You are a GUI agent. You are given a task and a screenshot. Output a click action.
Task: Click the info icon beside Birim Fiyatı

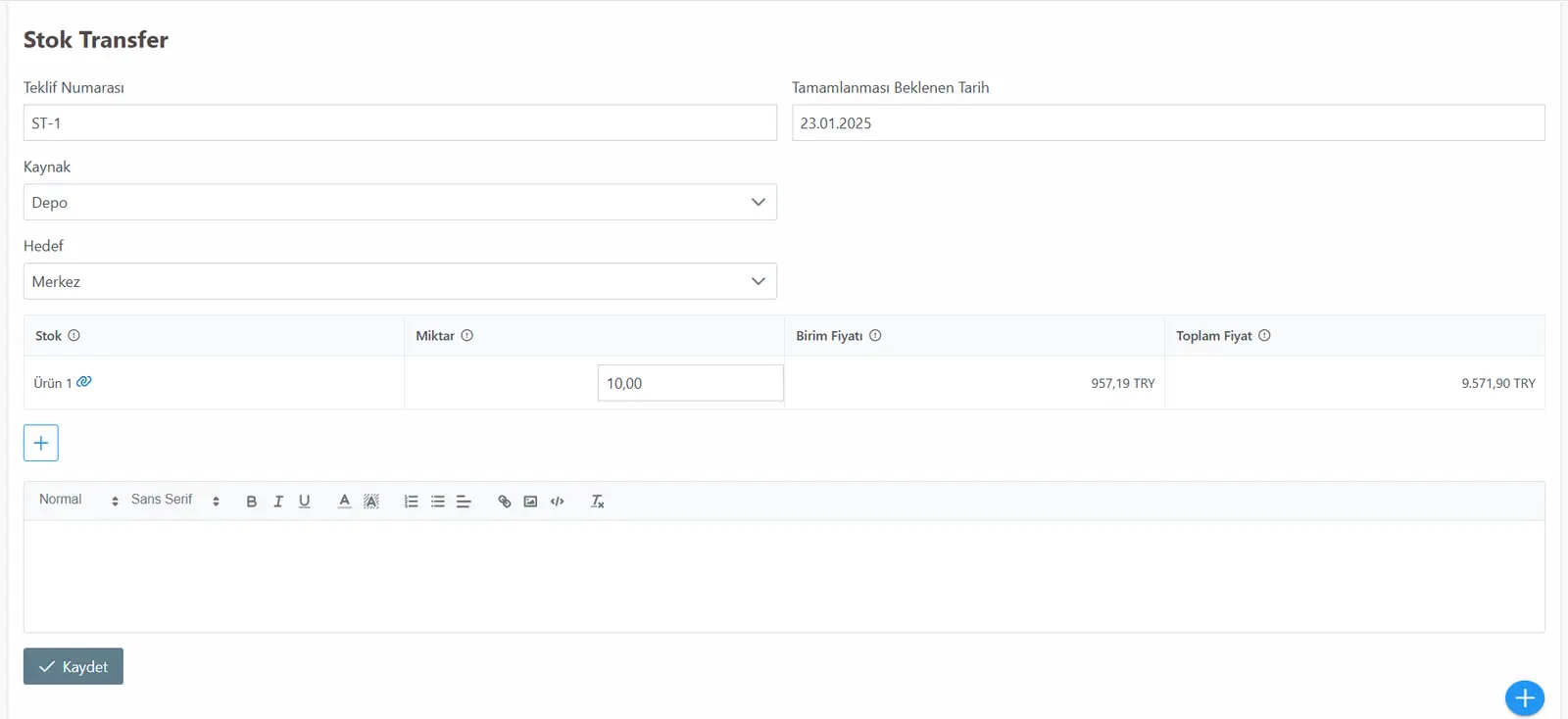point(875,335)
